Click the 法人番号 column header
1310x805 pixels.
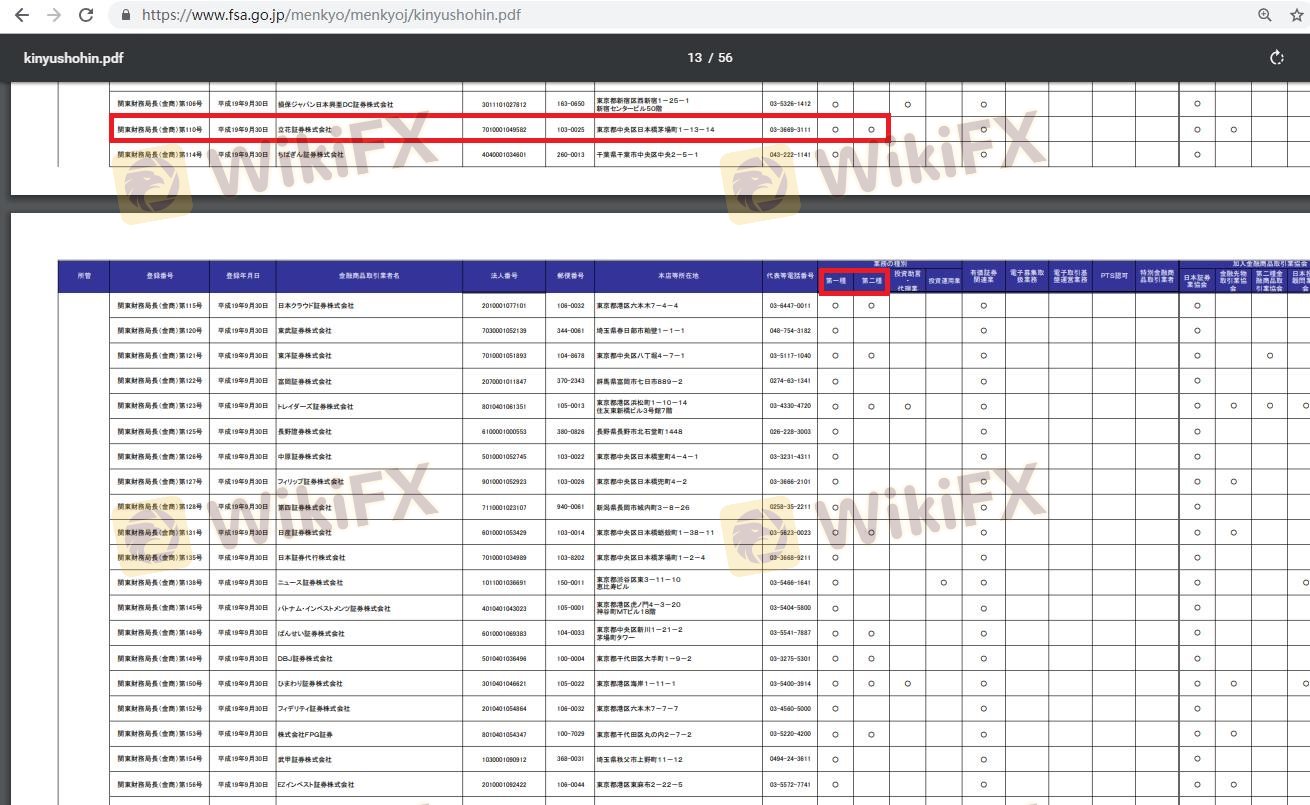[503, 275]
